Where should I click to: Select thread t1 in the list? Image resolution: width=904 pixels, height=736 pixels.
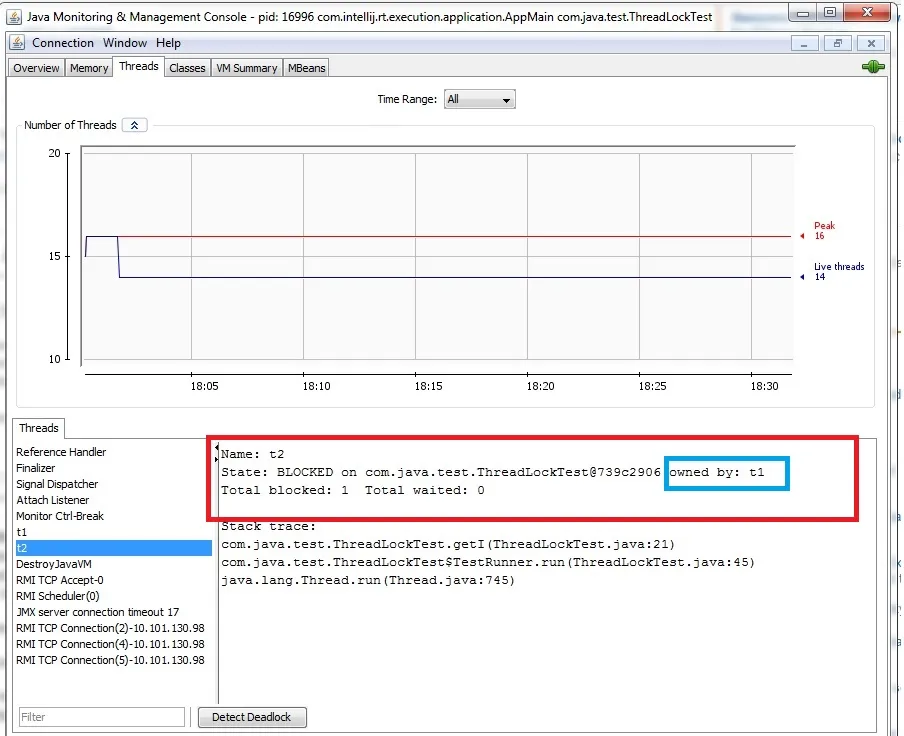[22, 532]
